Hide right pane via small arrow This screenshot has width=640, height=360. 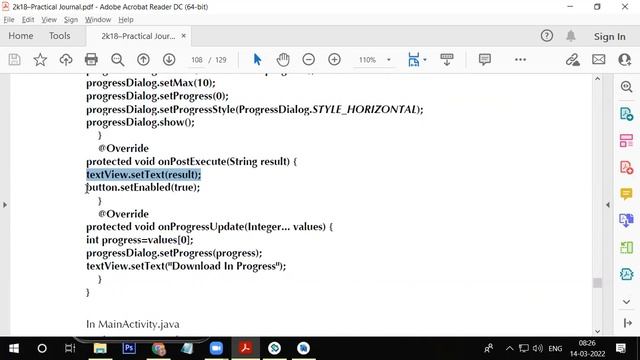[608, 205]
